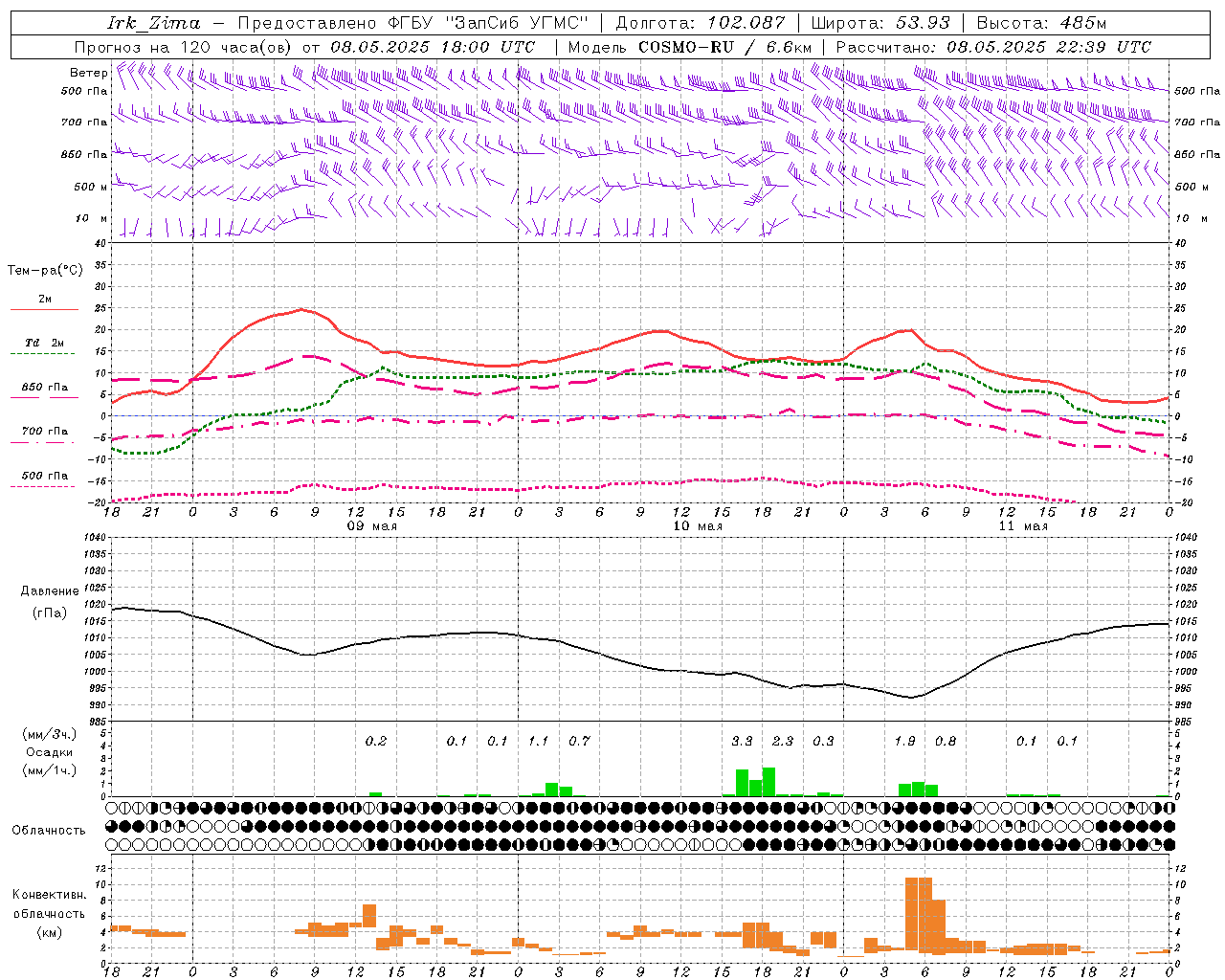Click the Облачность cloud cover label
The image size is (1225, 980).
(x=49, y=830)
